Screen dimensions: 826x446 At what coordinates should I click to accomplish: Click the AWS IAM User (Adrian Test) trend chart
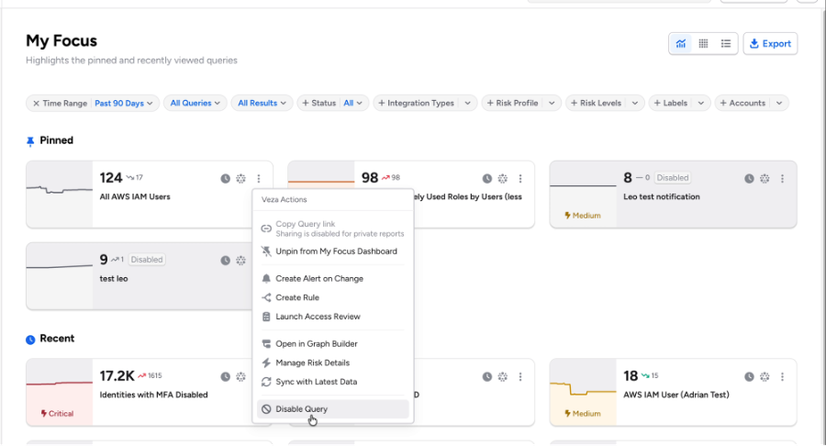(583, 392)
